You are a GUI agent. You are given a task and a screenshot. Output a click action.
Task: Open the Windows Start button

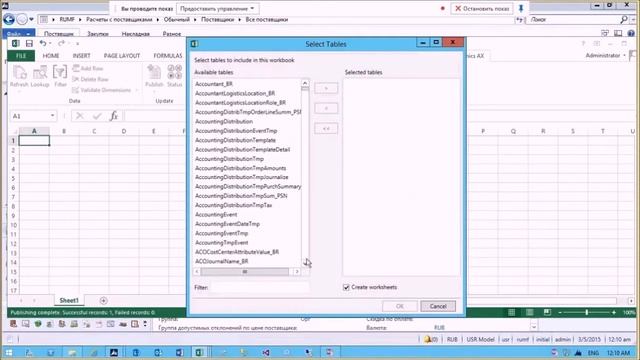pyautogui.click(x=9, y=352)
